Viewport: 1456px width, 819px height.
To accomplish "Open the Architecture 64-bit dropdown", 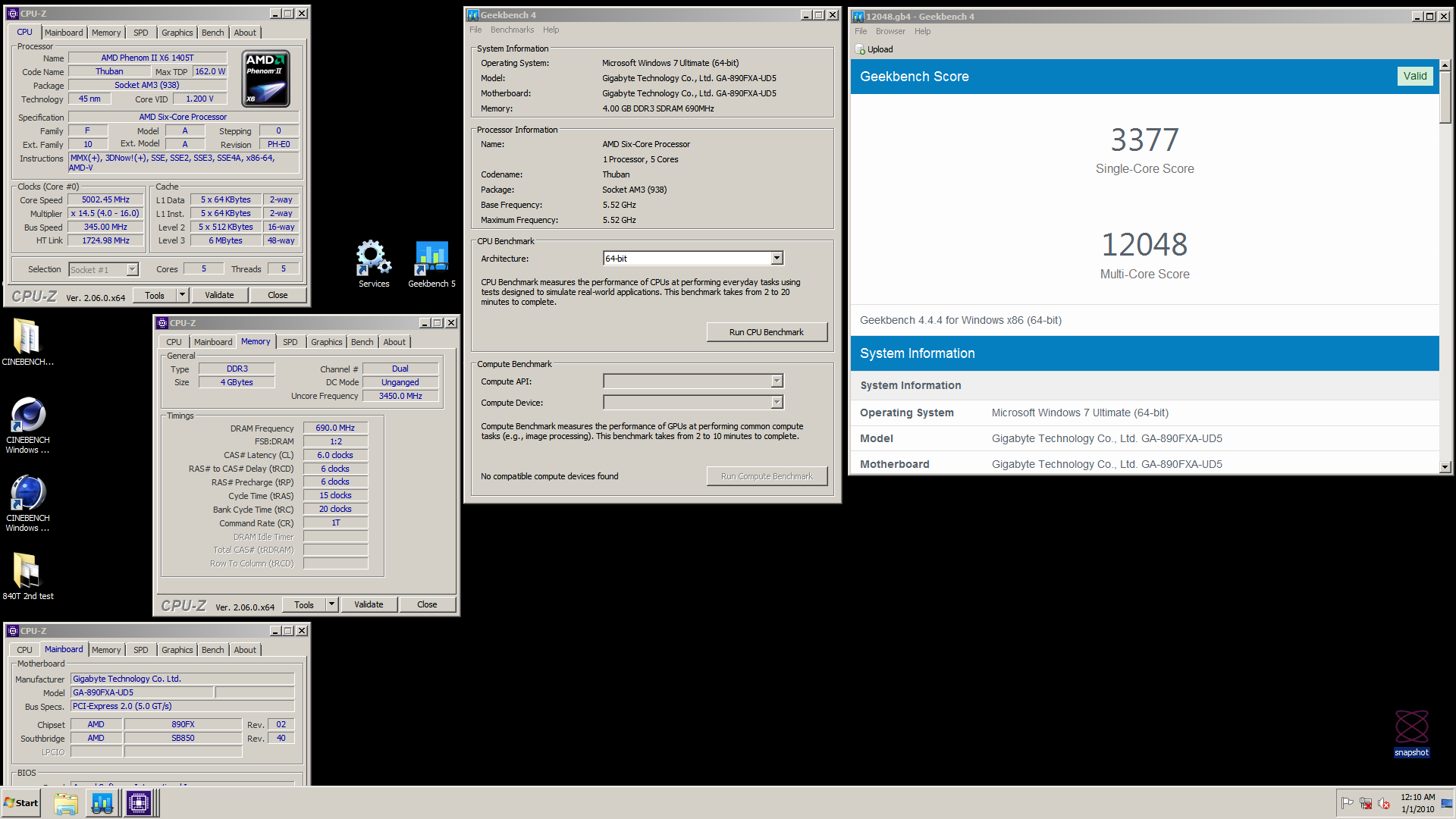I will (x=777, y=259).
